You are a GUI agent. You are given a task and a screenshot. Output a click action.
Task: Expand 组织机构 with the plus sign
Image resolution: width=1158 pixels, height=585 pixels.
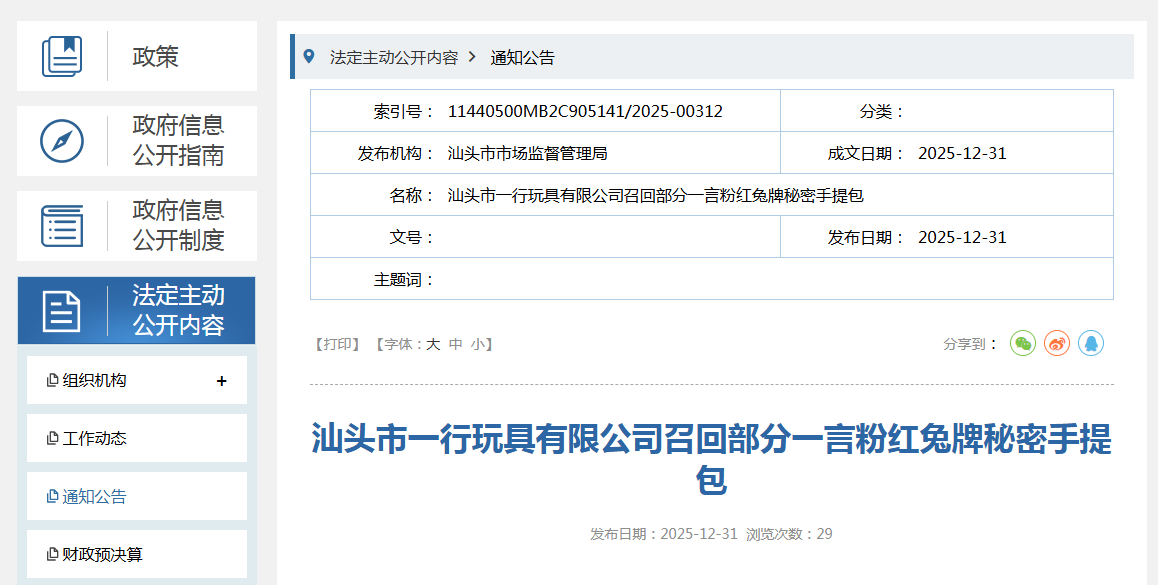pos(221,381)
